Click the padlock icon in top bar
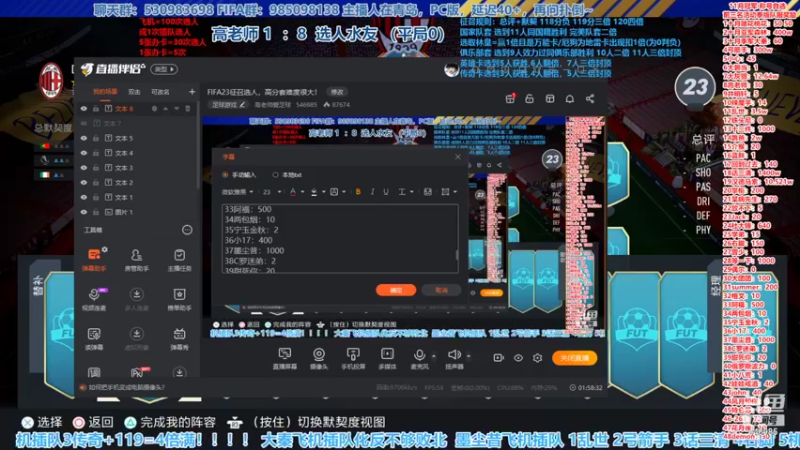This screenshot has height=450, width=800. (530, 98)
